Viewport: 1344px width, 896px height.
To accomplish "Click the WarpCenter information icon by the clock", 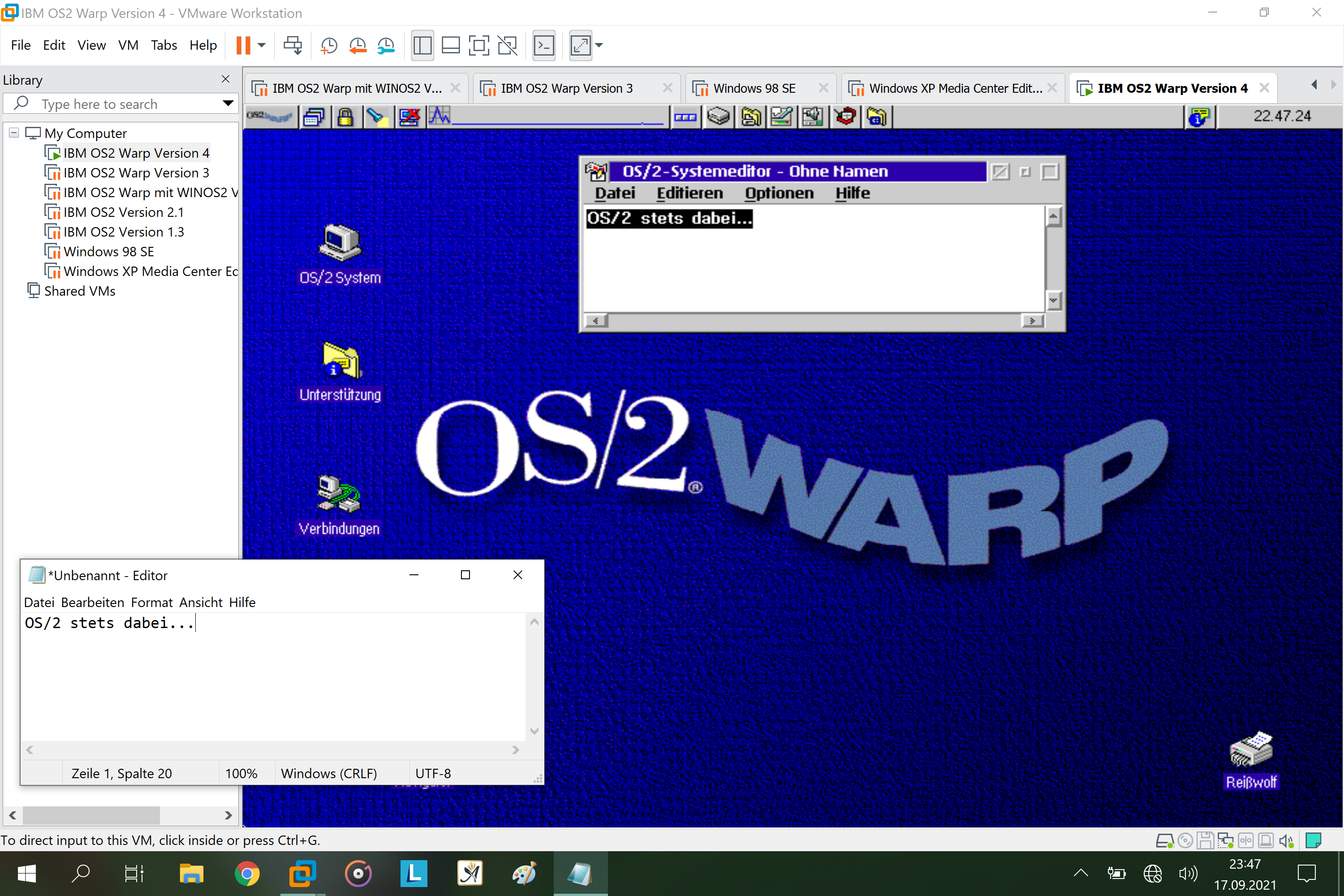I will (x=1199, y=116).
